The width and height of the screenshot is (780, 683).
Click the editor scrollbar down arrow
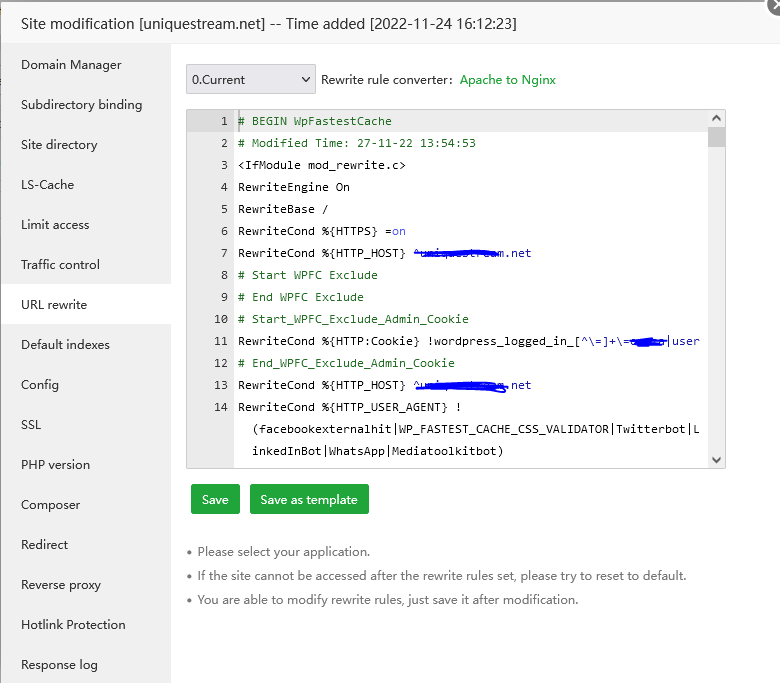(716, 459)
